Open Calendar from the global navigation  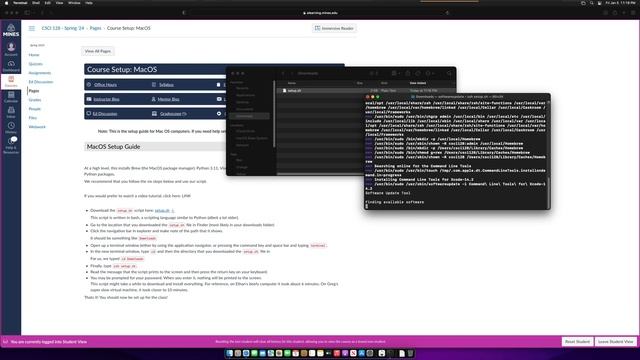(11, 97)
